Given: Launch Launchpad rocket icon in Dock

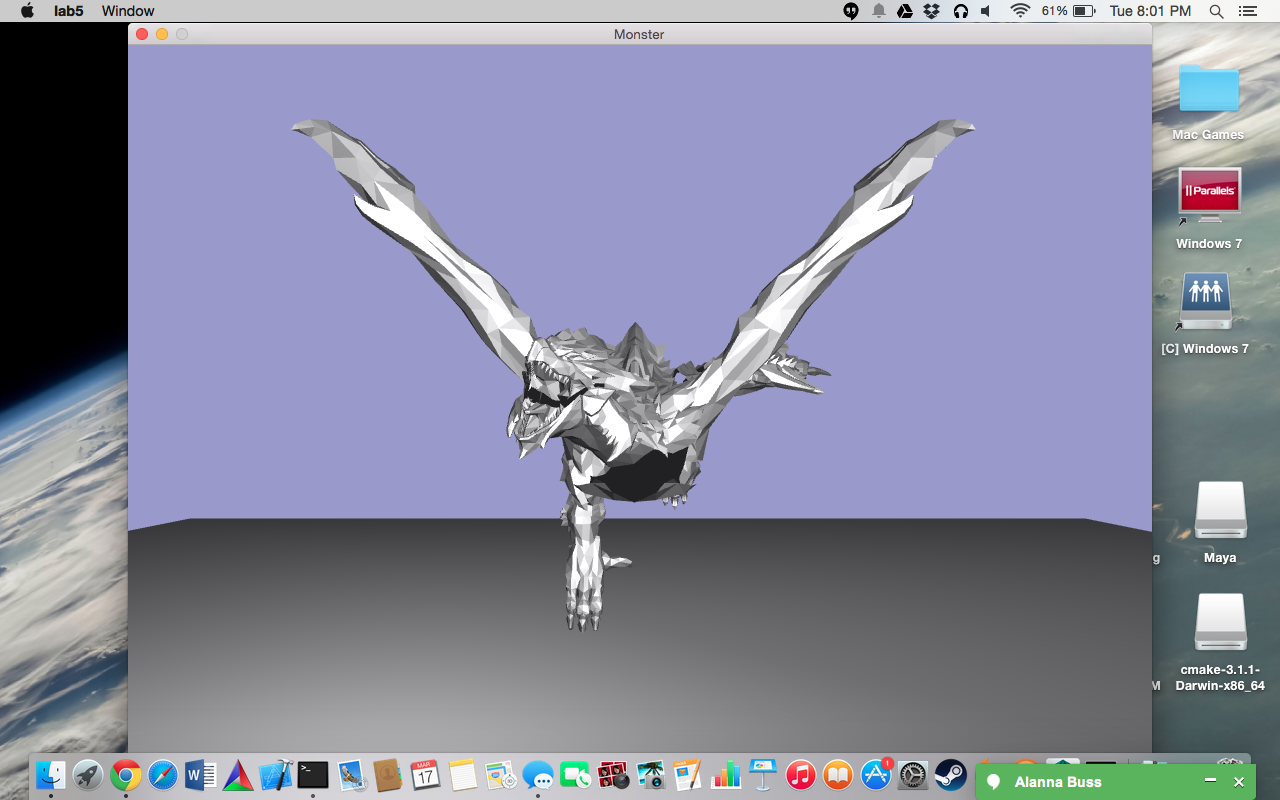Looking at the screenshot, I should [88, 775].
